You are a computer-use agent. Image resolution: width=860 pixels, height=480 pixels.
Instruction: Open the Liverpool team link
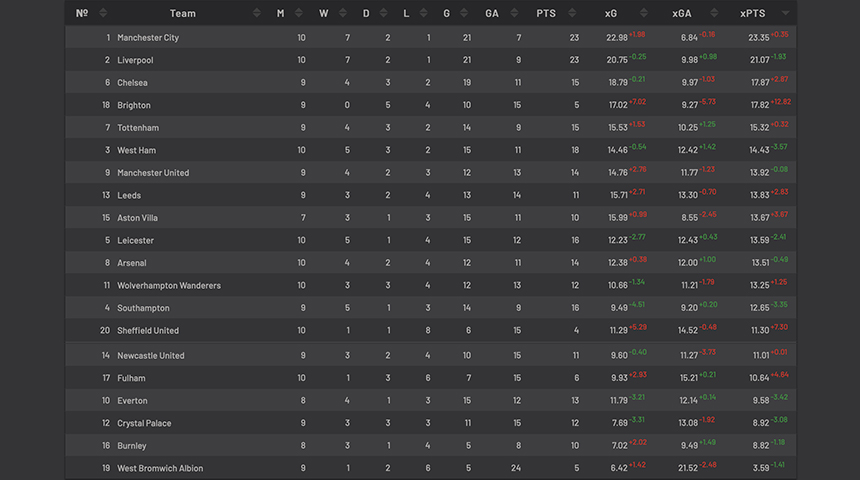coord(135,60)
